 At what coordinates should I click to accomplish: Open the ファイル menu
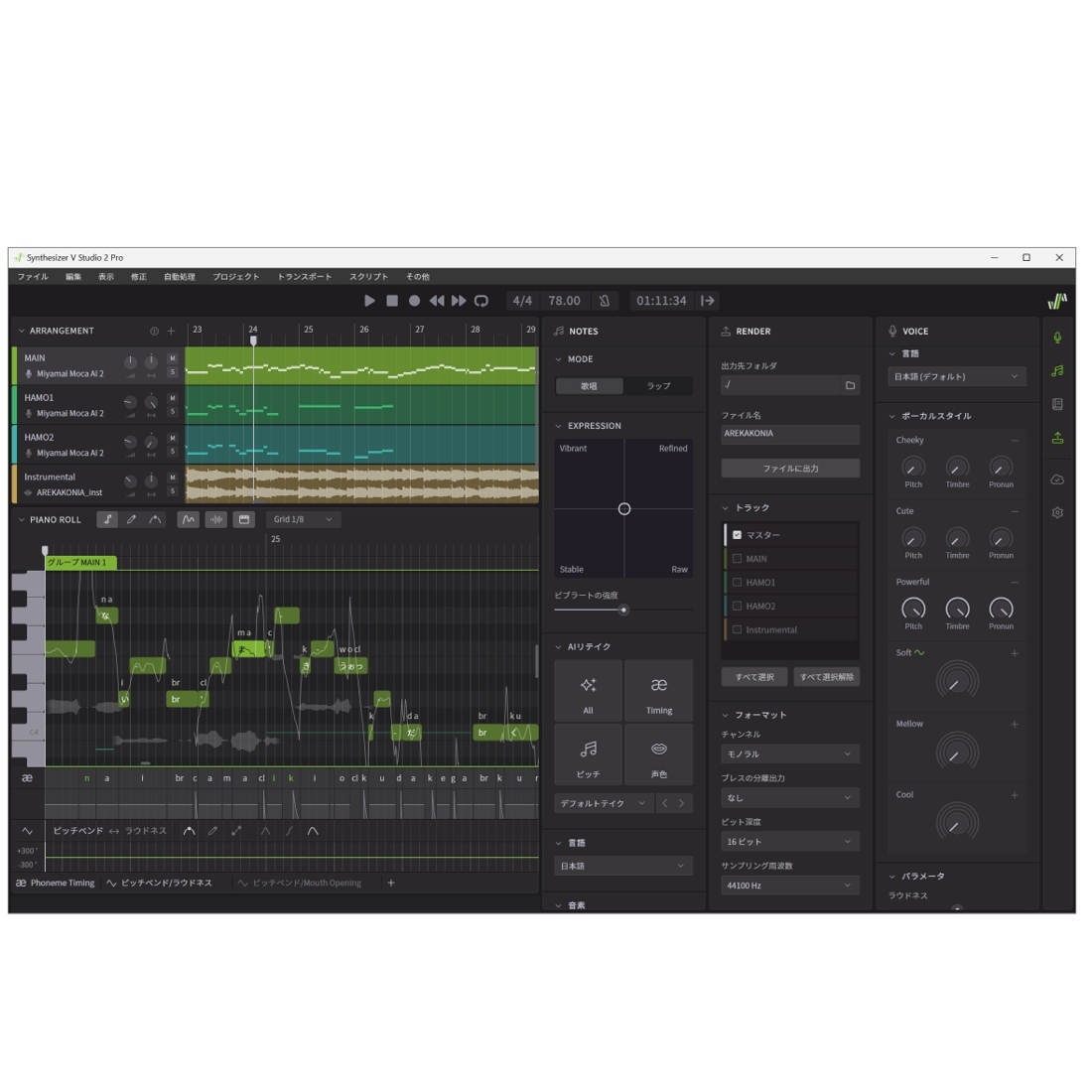point(33,277)
